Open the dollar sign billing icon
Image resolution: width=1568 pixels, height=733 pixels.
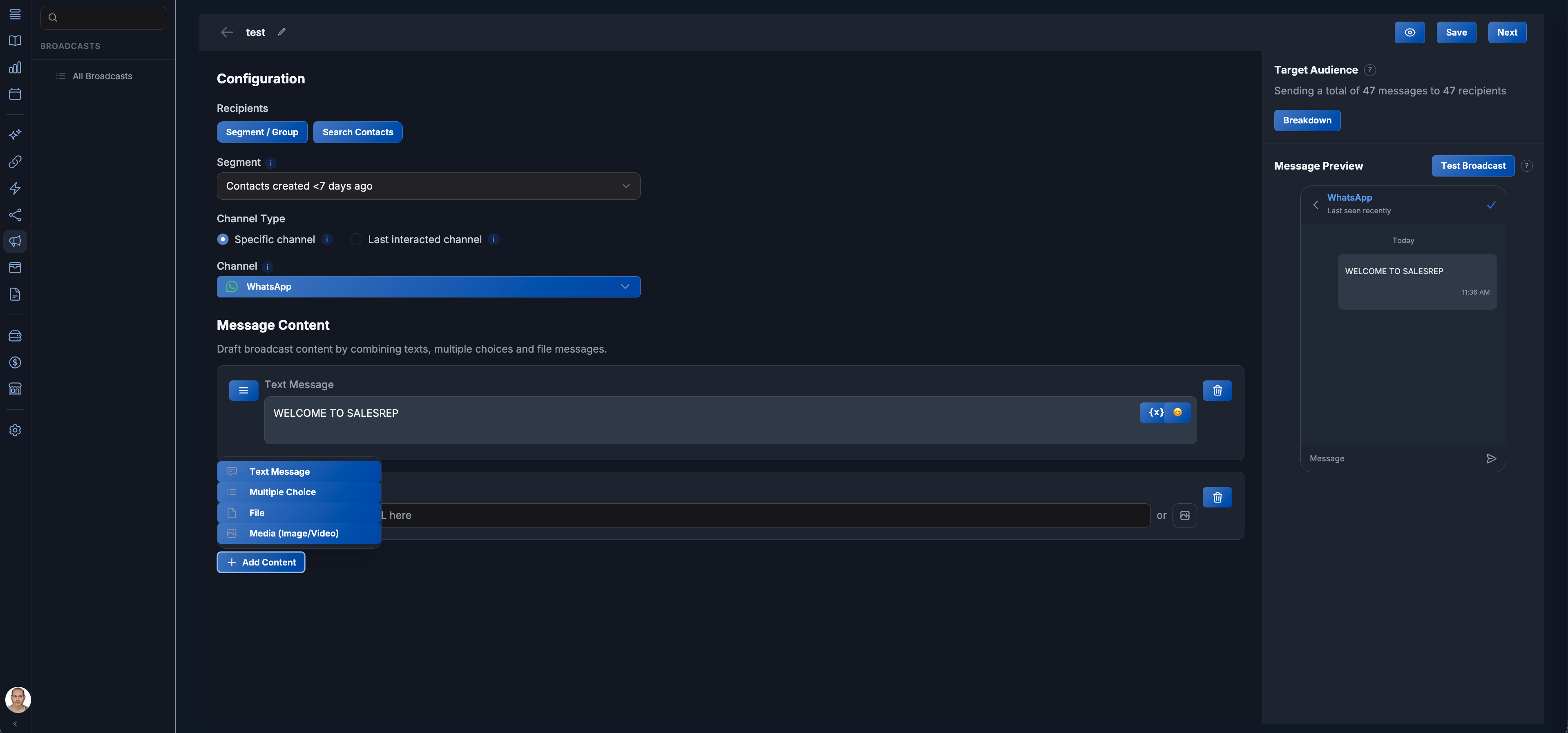pos(15,362)
